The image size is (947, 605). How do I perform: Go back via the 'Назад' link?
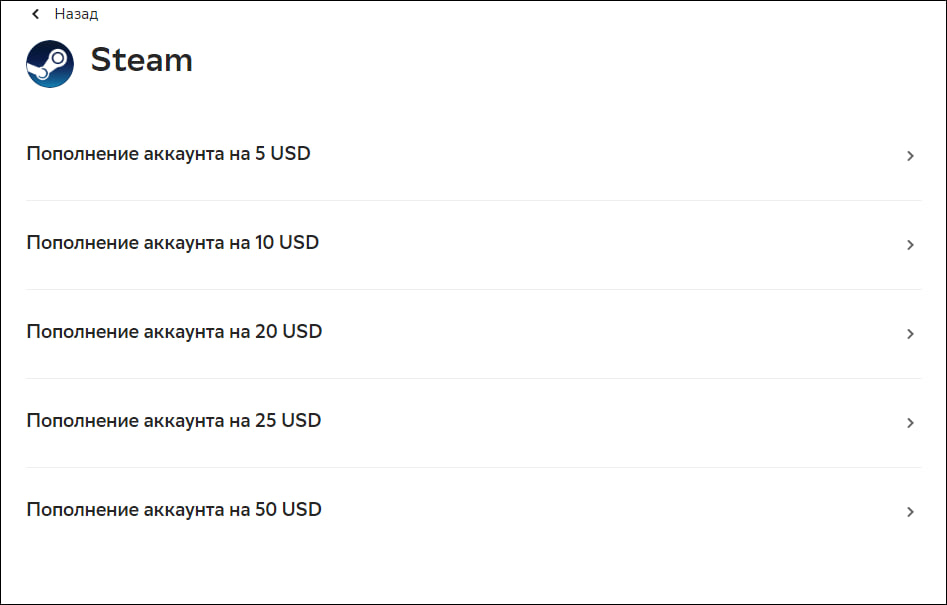click(x=76, y=14)
